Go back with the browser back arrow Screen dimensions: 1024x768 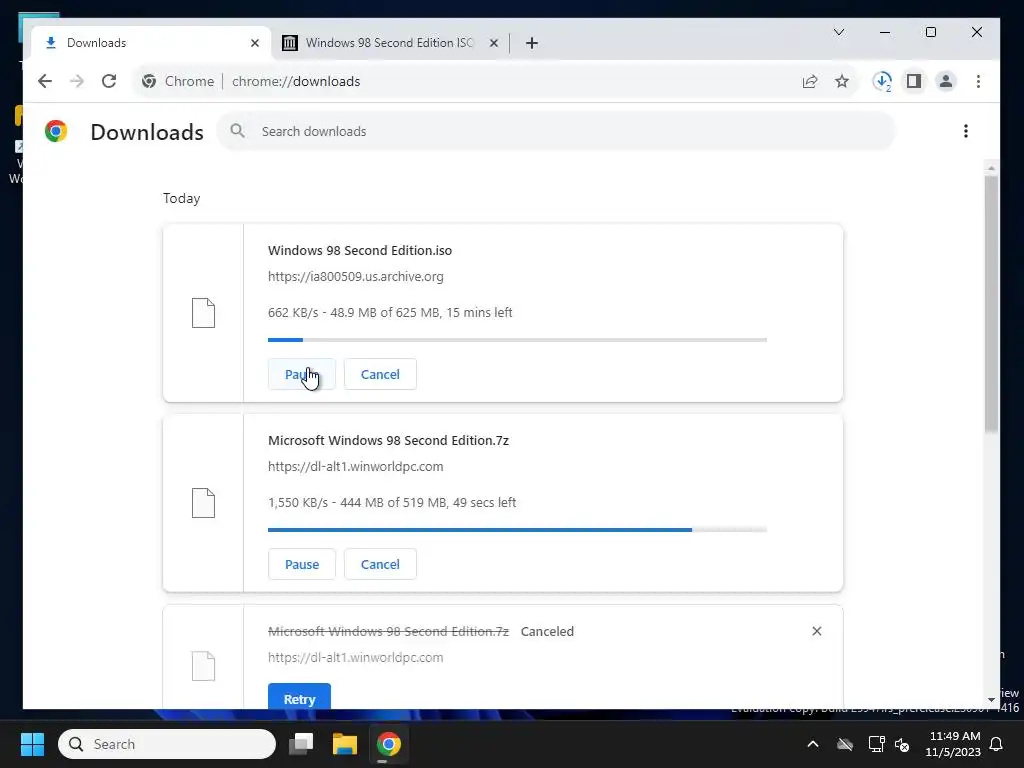point(44,81)
